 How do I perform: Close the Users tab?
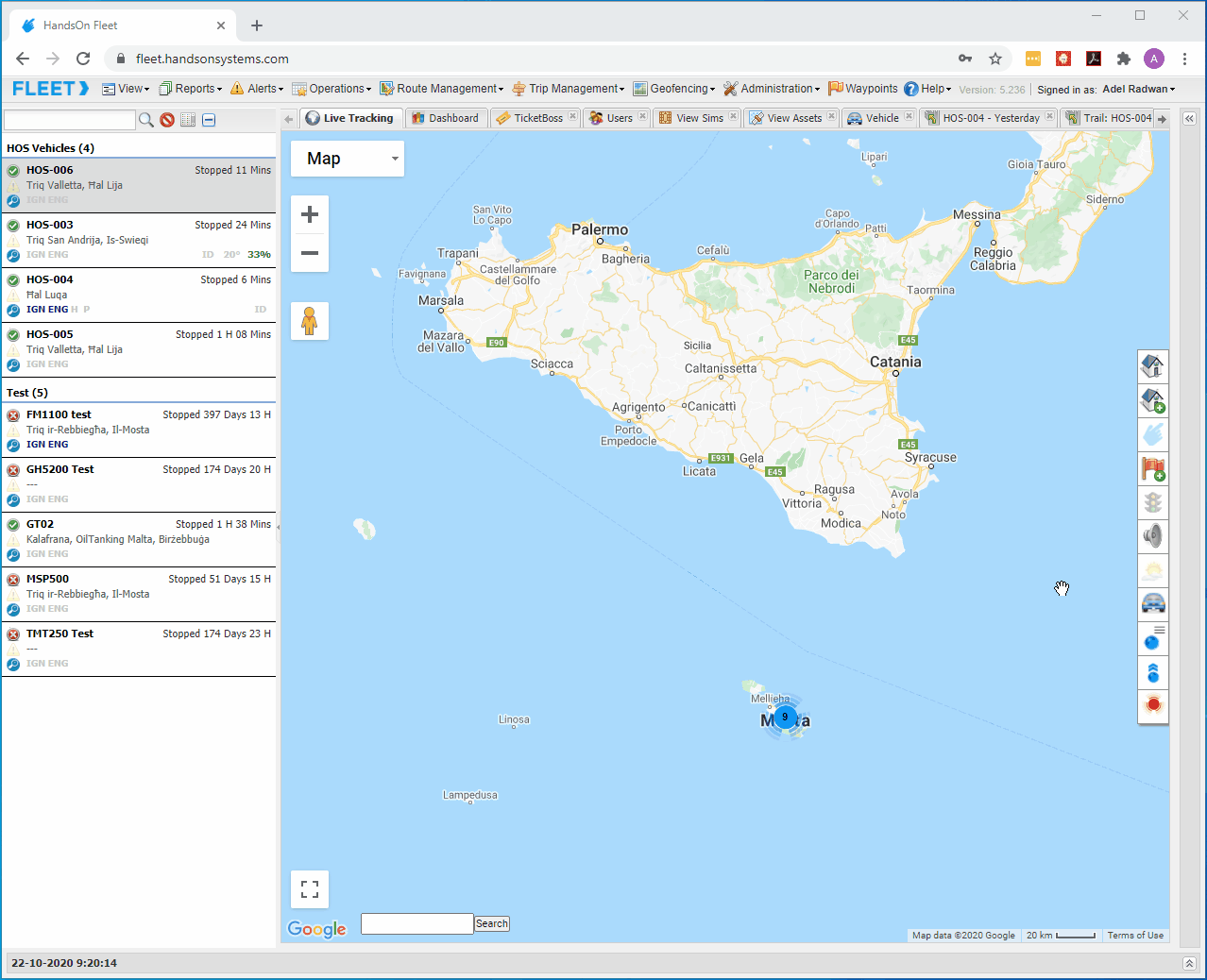pos(642,117)
